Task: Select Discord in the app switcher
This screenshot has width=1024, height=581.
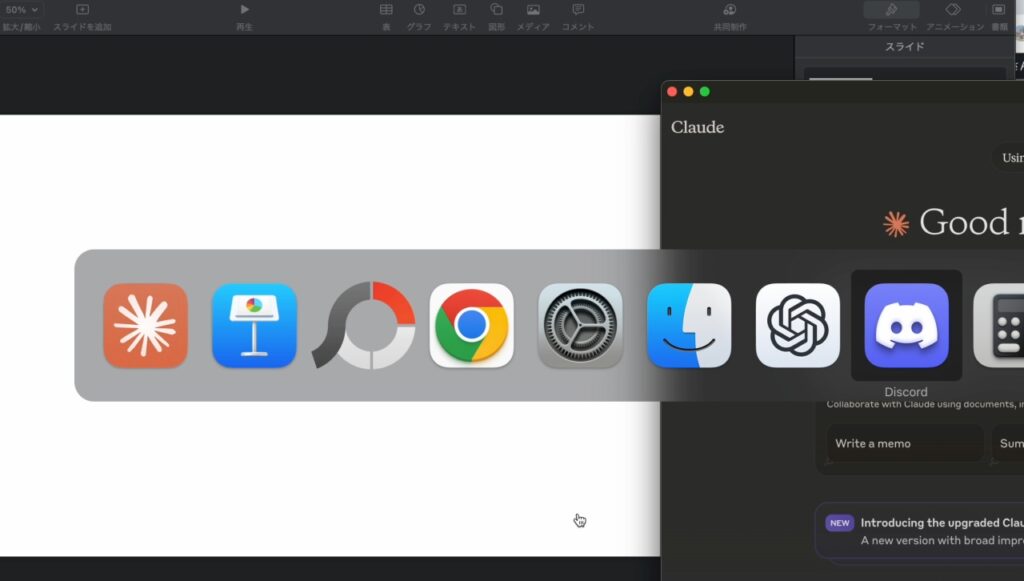Action: tap(906, 325)
